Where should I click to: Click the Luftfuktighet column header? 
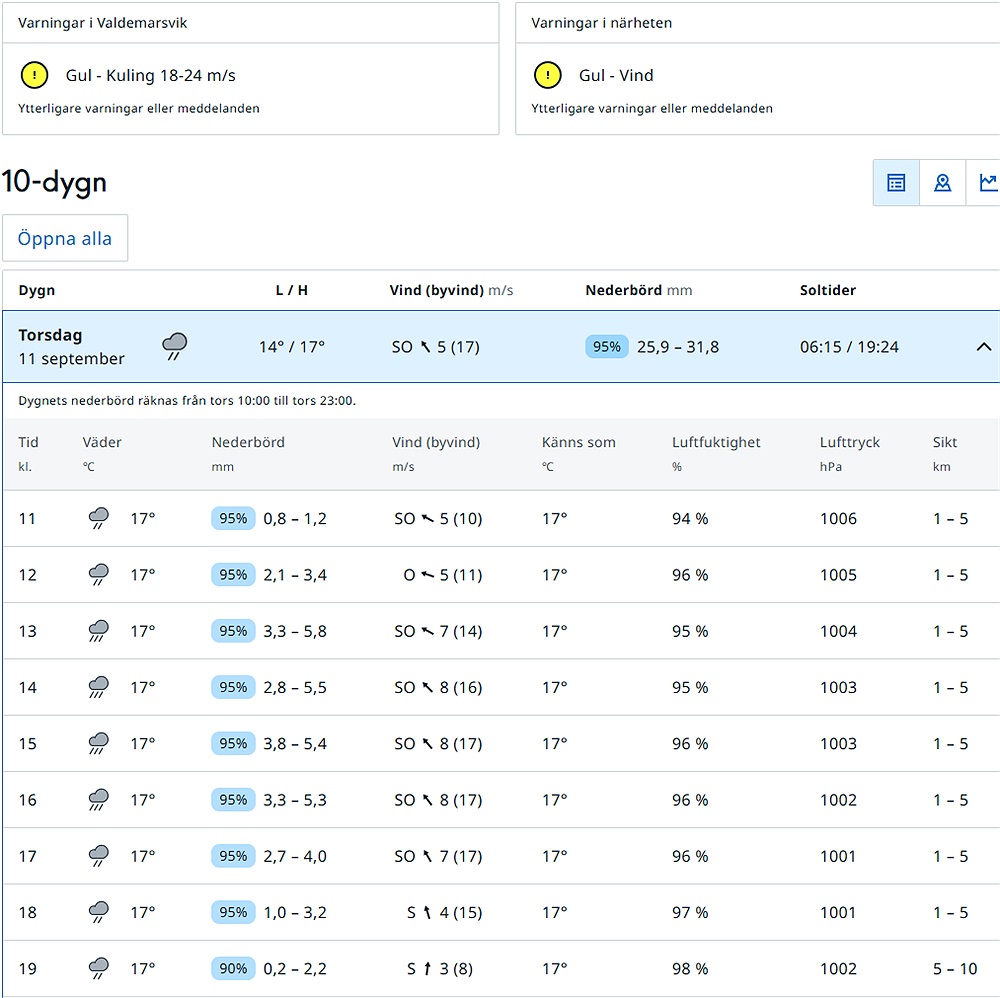pyautogui.click(x=716, y=443)
